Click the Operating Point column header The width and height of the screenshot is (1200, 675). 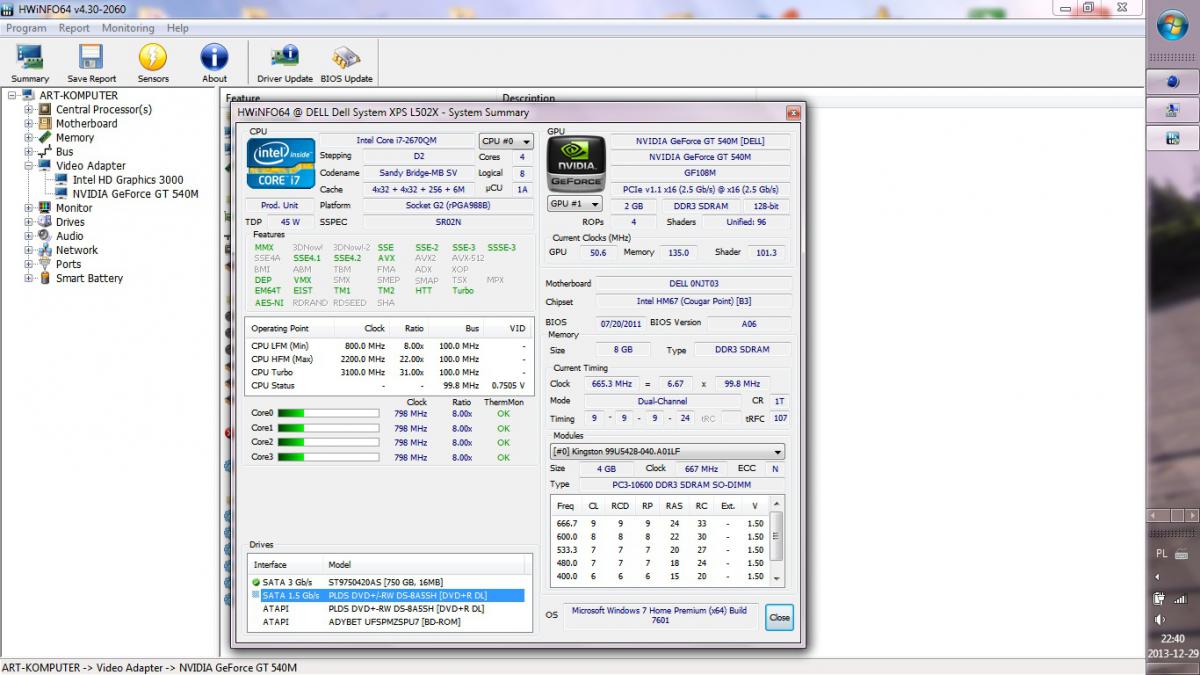click(287, 329)
